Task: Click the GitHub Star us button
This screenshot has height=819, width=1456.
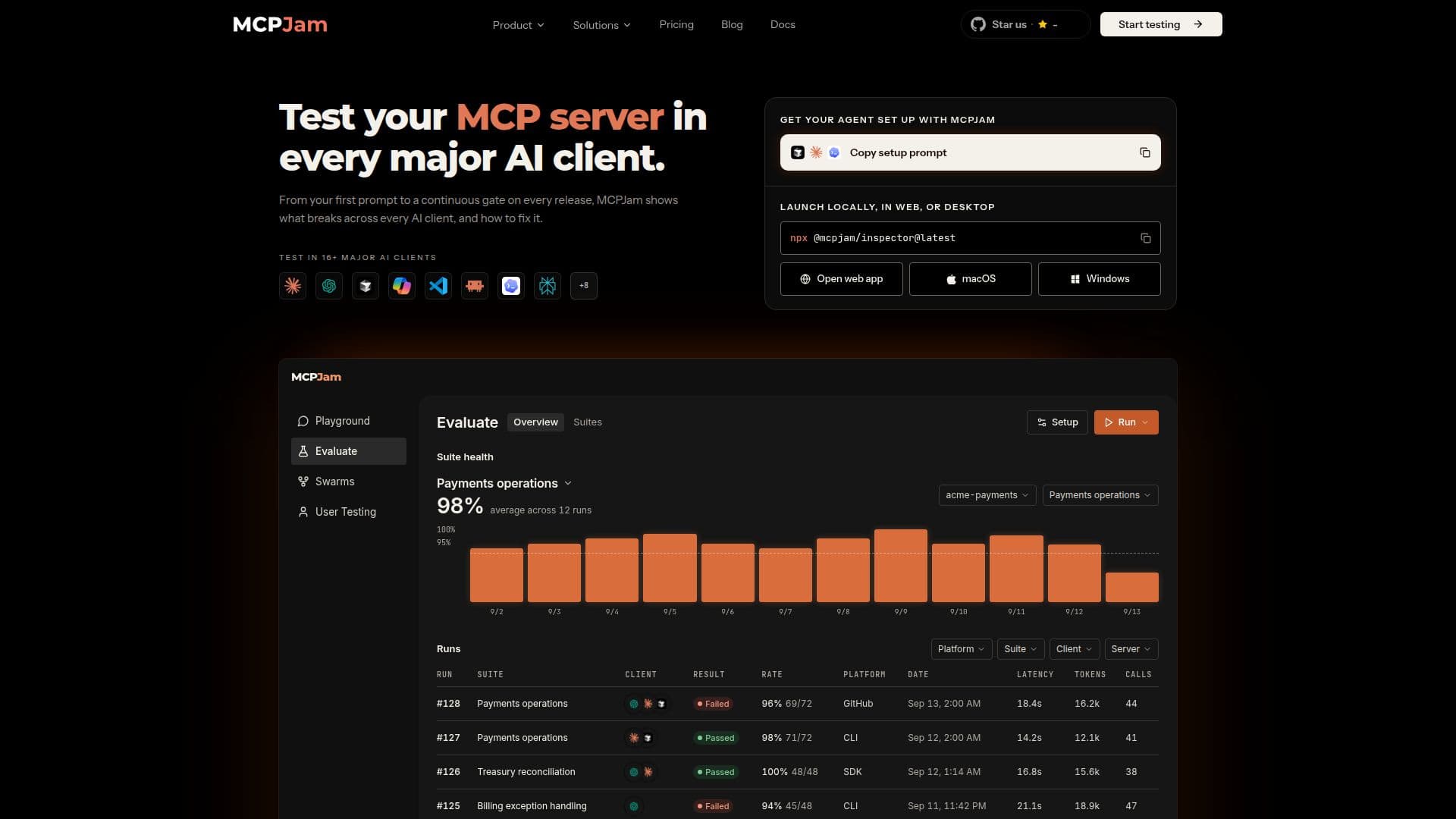Action: pos(1025,24)
